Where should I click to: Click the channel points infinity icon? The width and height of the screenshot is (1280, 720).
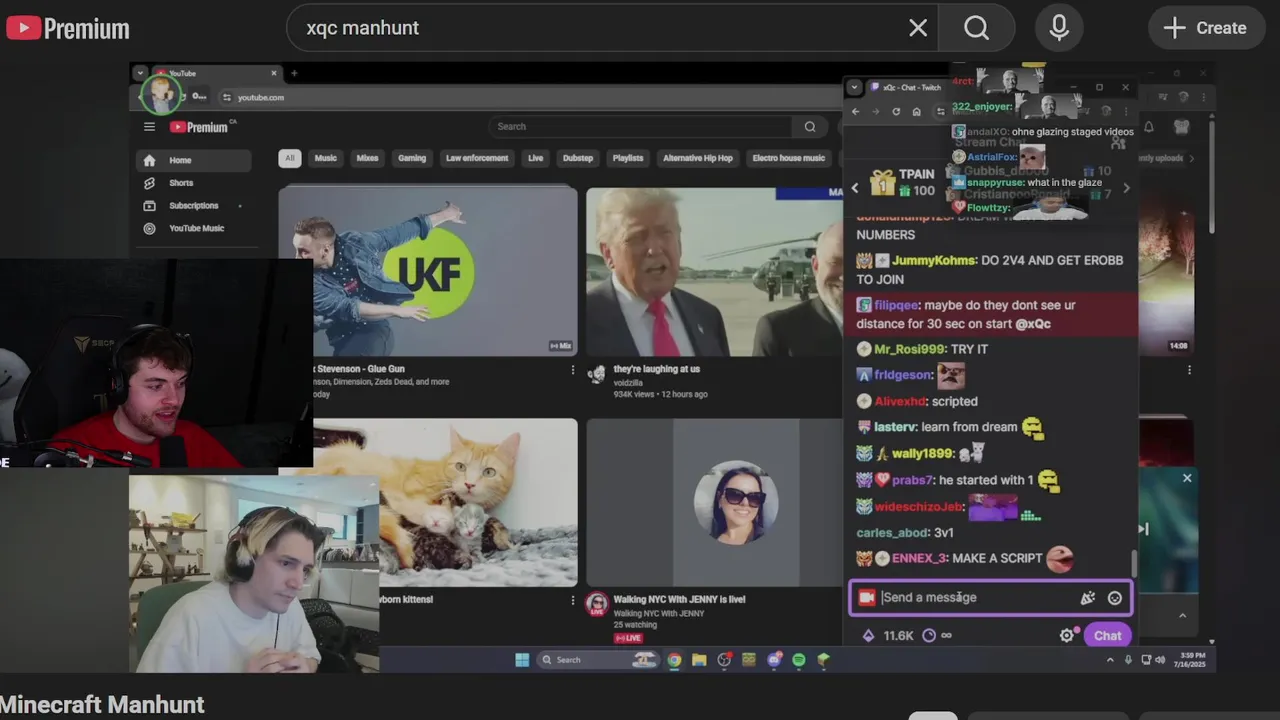[937, 636]
